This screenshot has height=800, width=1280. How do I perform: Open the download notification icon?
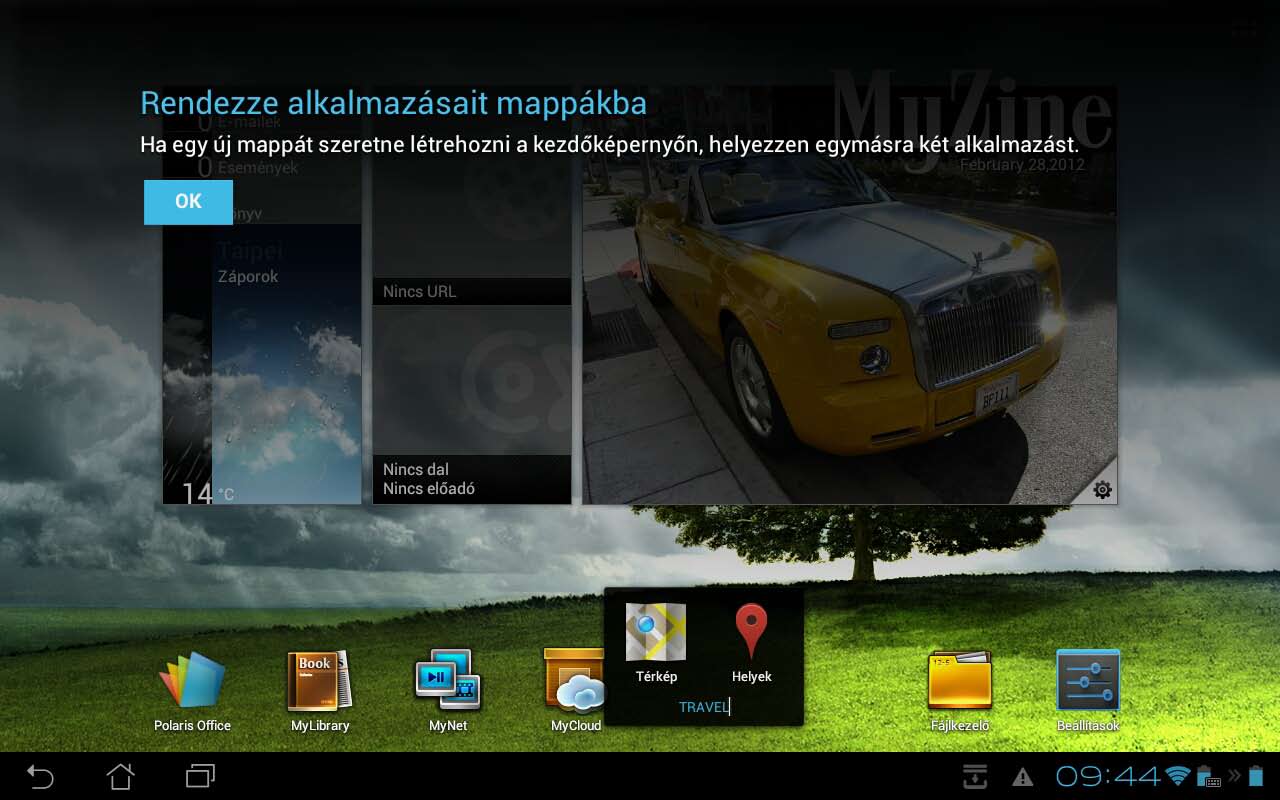pyautogui.click(x=975, y=776)
